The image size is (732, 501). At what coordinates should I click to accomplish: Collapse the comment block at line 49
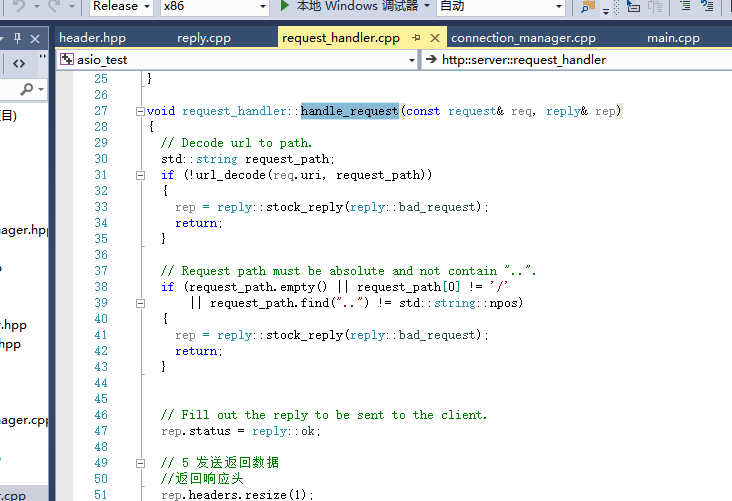click(140, 464)
